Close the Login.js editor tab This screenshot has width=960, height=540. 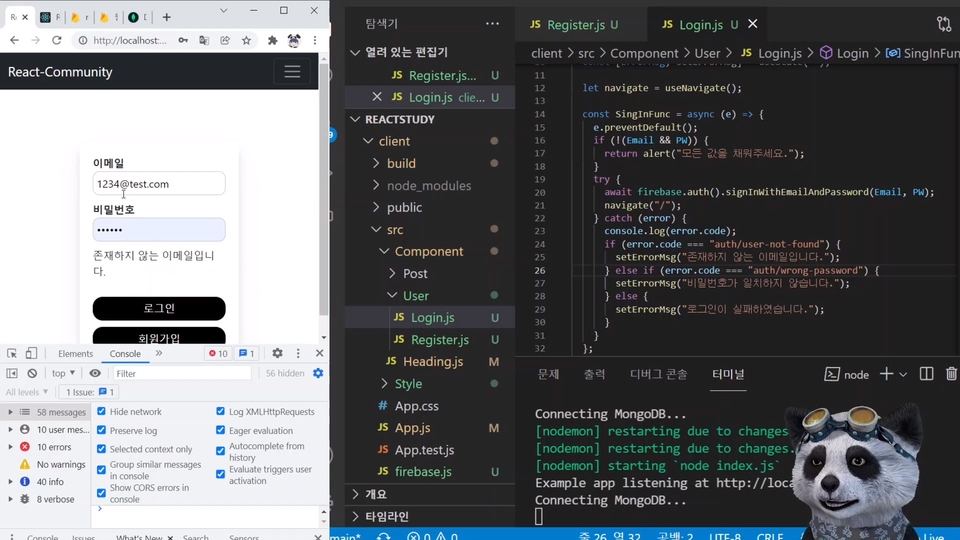(752, 24)
